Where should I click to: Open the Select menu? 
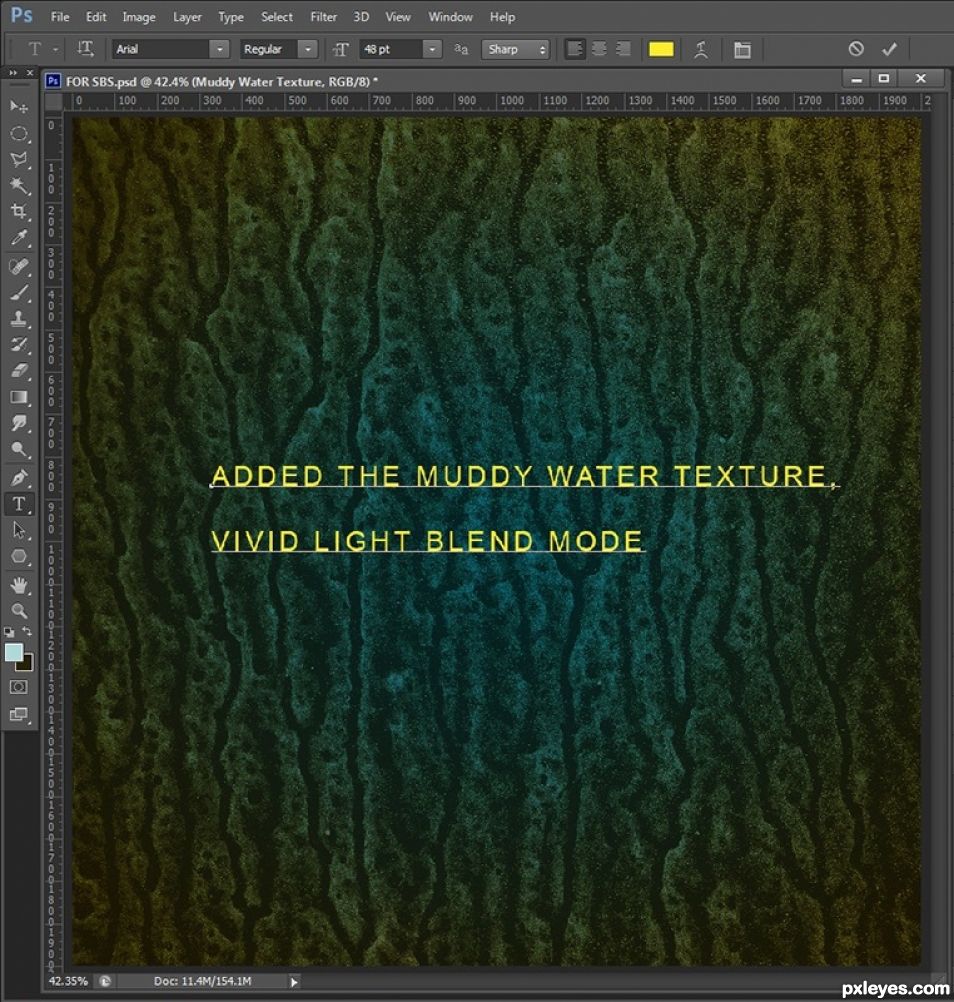click(277, 17)
